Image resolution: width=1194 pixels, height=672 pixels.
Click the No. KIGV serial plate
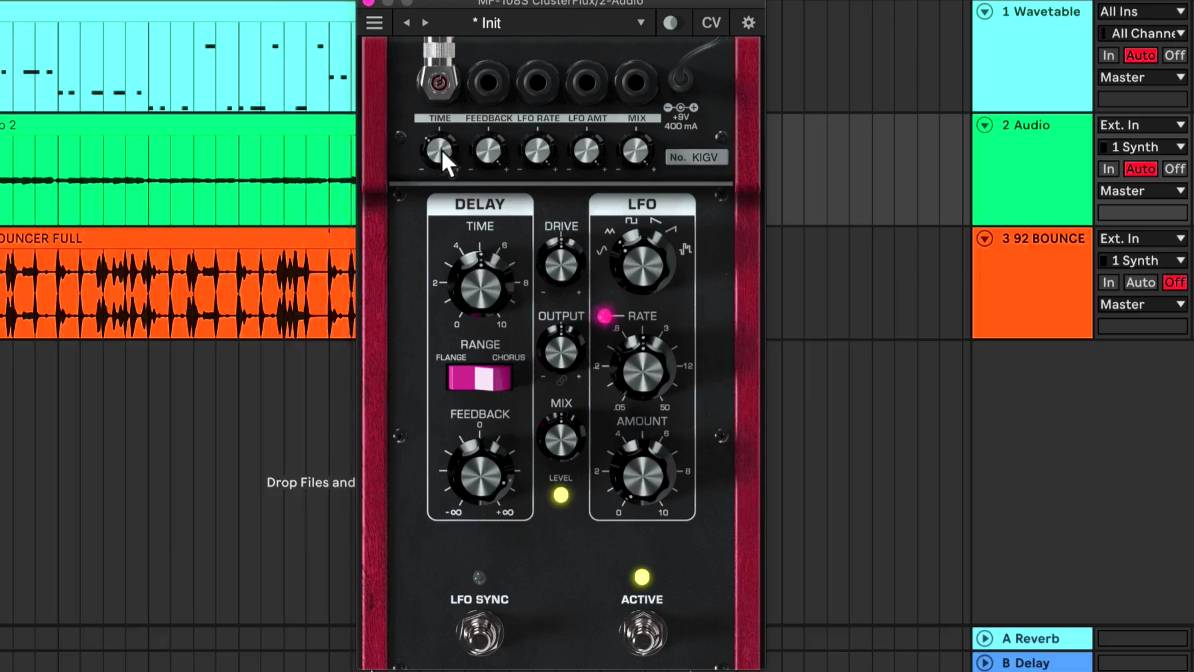697,157
